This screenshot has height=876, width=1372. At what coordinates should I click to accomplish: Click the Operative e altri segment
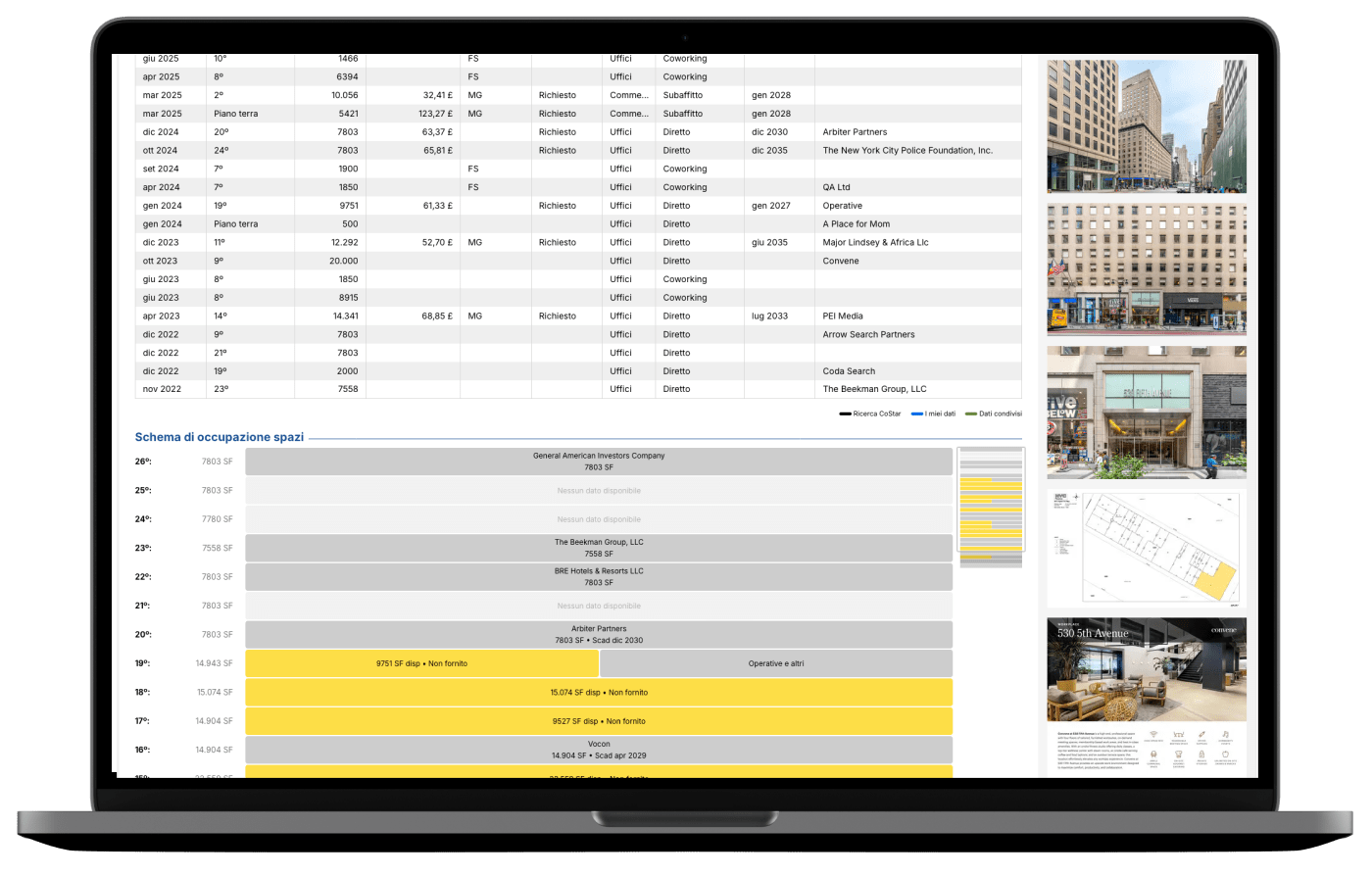tap(776, 663)
